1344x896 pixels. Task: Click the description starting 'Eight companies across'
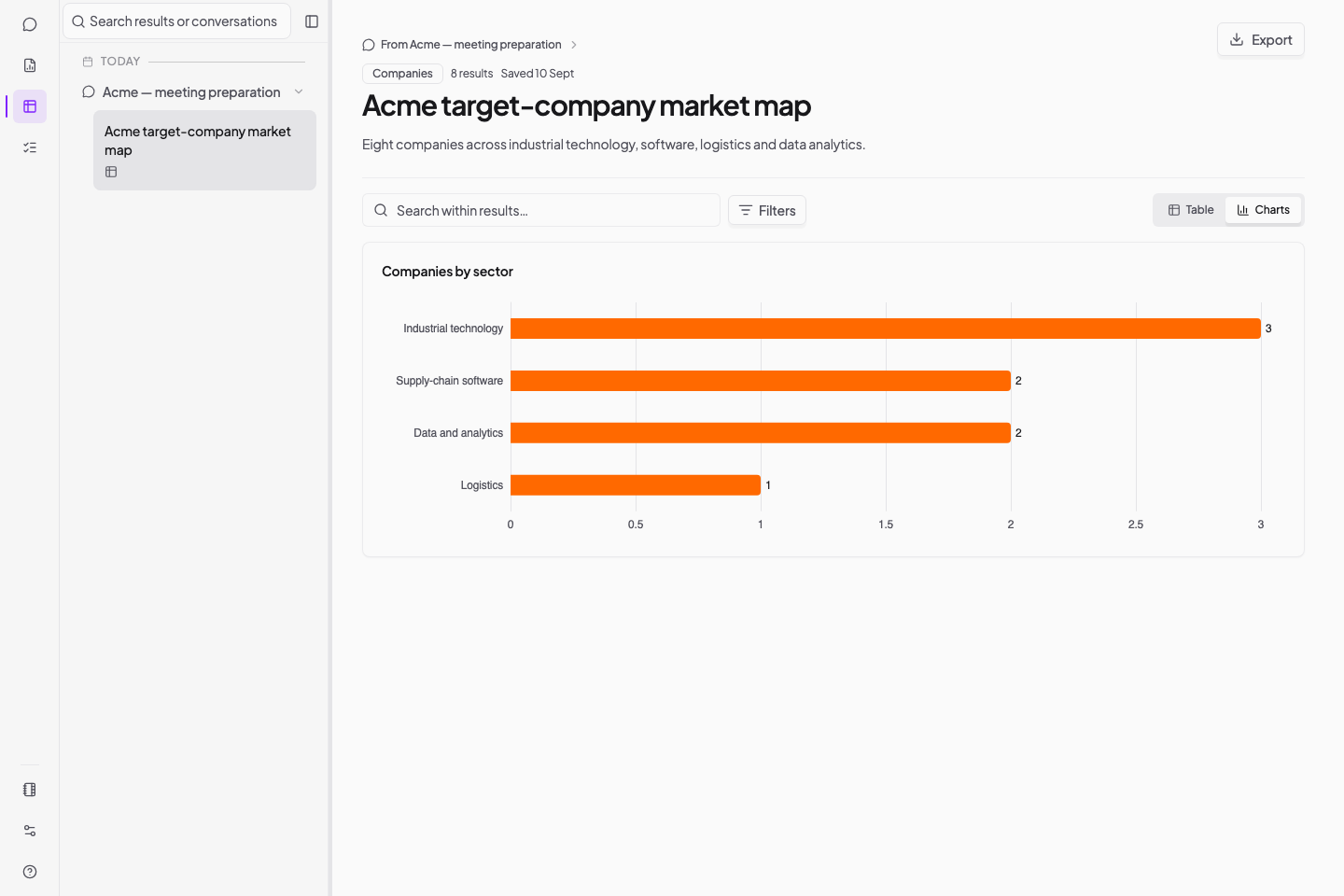613,145
